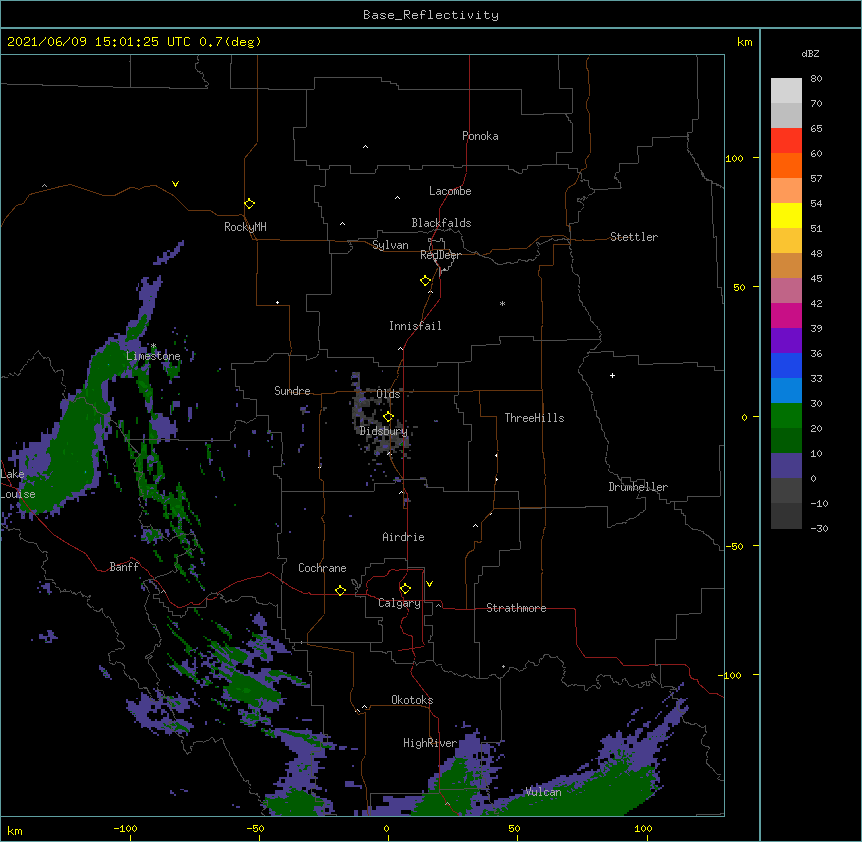Pick the green 20-30 dBZ legend band

coord(786,416)
